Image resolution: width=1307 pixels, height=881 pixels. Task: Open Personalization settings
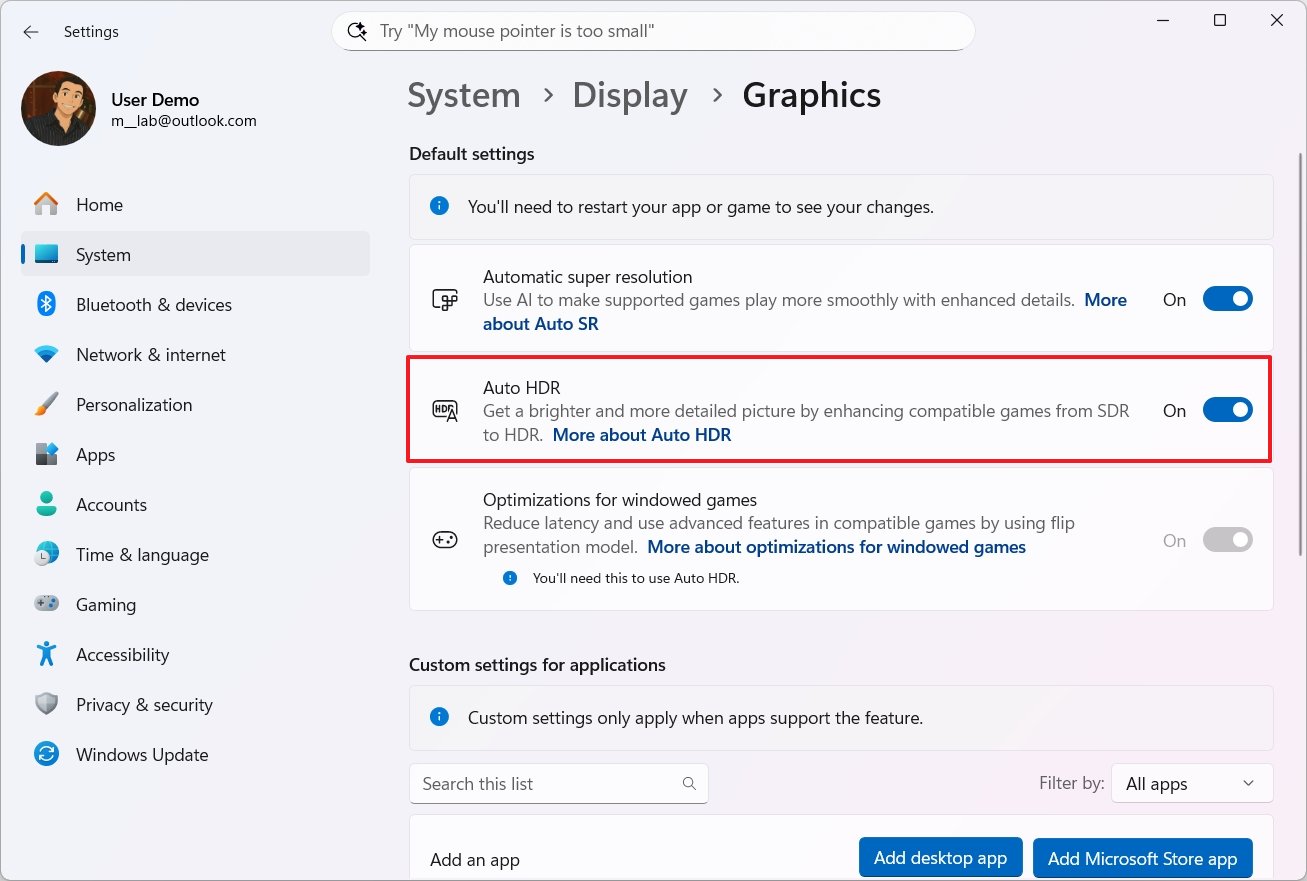(195, 405)
